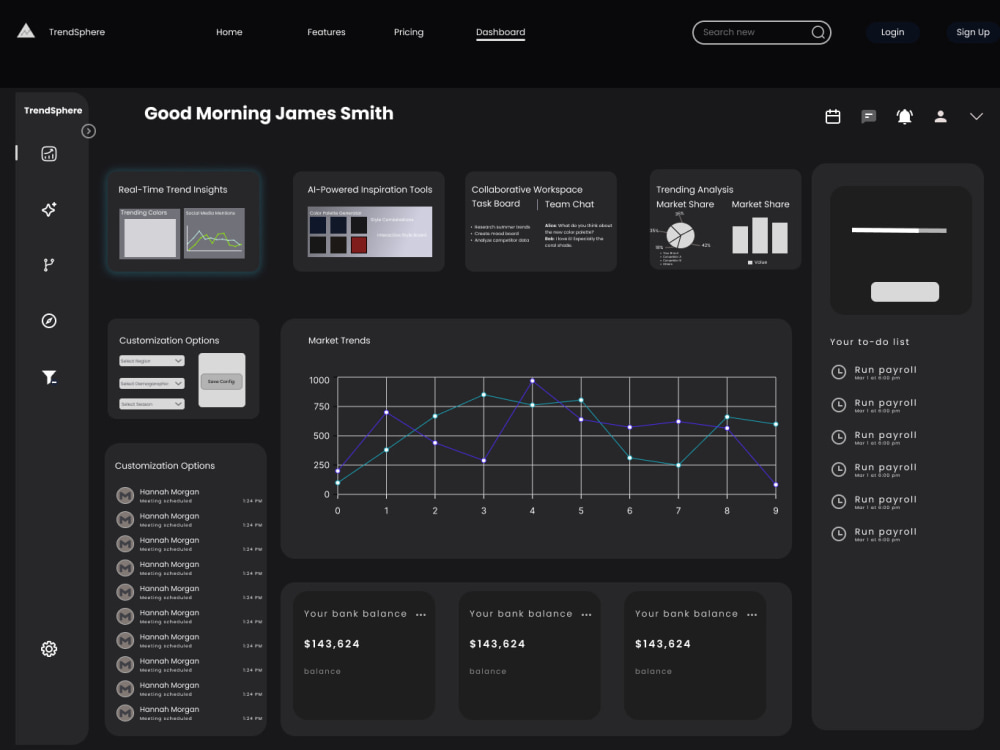The height and width of the screenshot is (750, 1000).
Task: Open the Real-Time Trend Insights card title
Action: (172, 189)
